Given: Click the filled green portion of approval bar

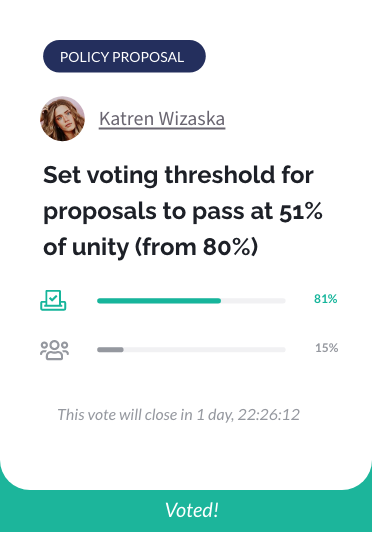Looking at the screenshot, I should click(159, 301).
